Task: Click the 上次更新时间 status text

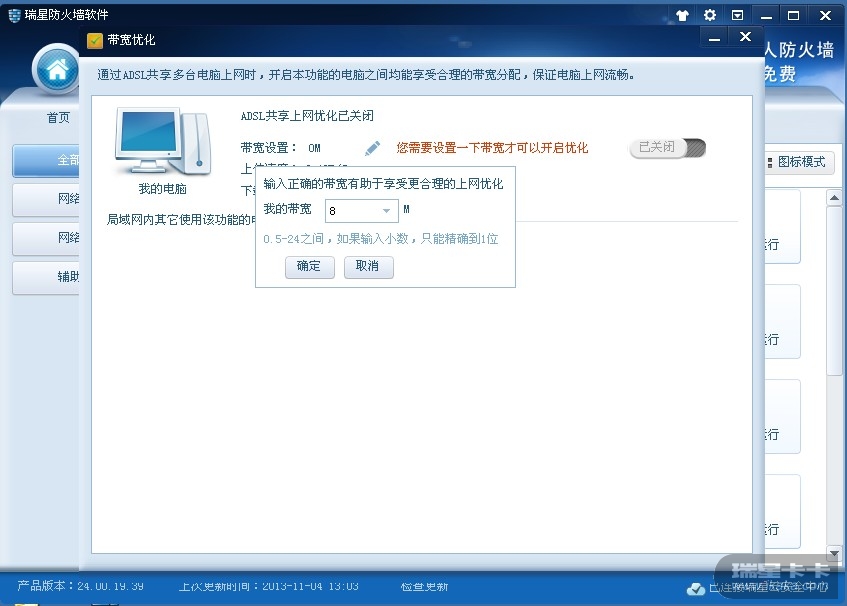Action: 268,587
